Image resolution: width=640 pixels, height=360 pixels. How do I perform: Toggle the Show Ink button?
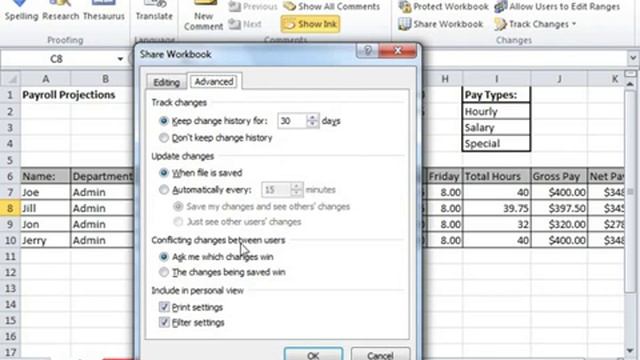(x=310, y=24)
